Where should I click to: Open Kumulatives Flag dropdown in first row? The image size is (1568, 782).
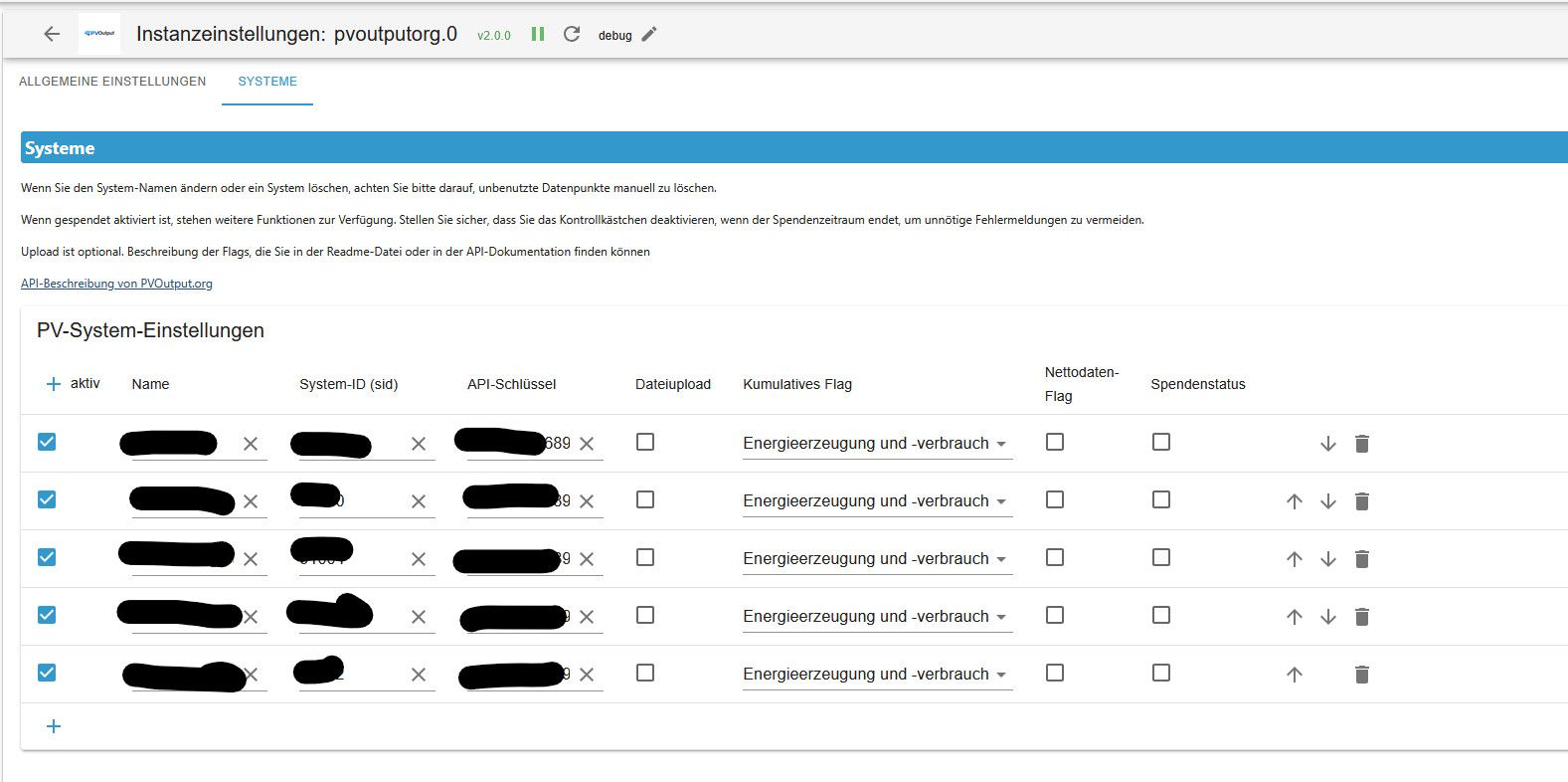click(877, 444)
